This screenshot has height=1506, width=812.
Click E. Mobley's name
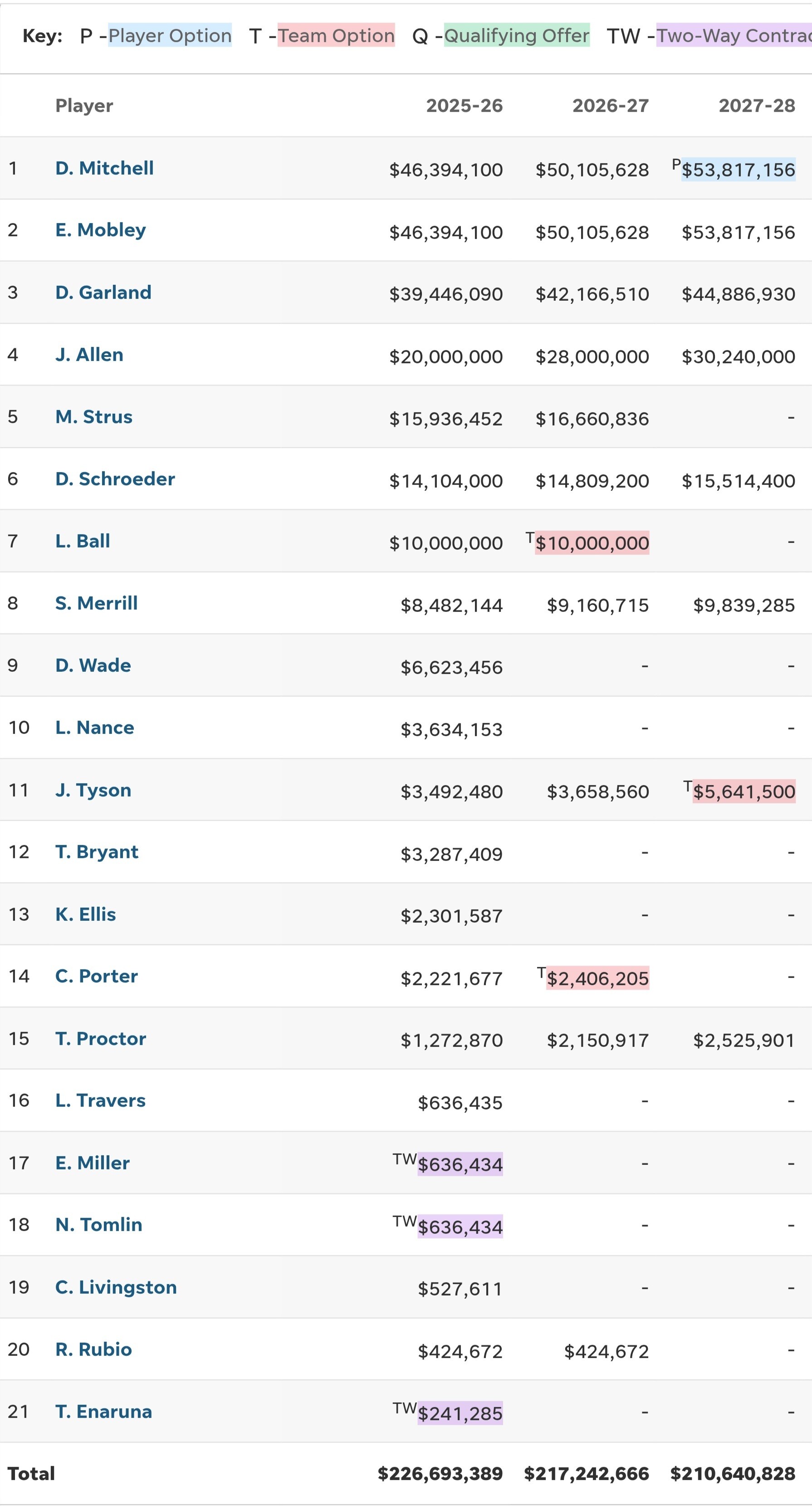[x=101, y=230]
